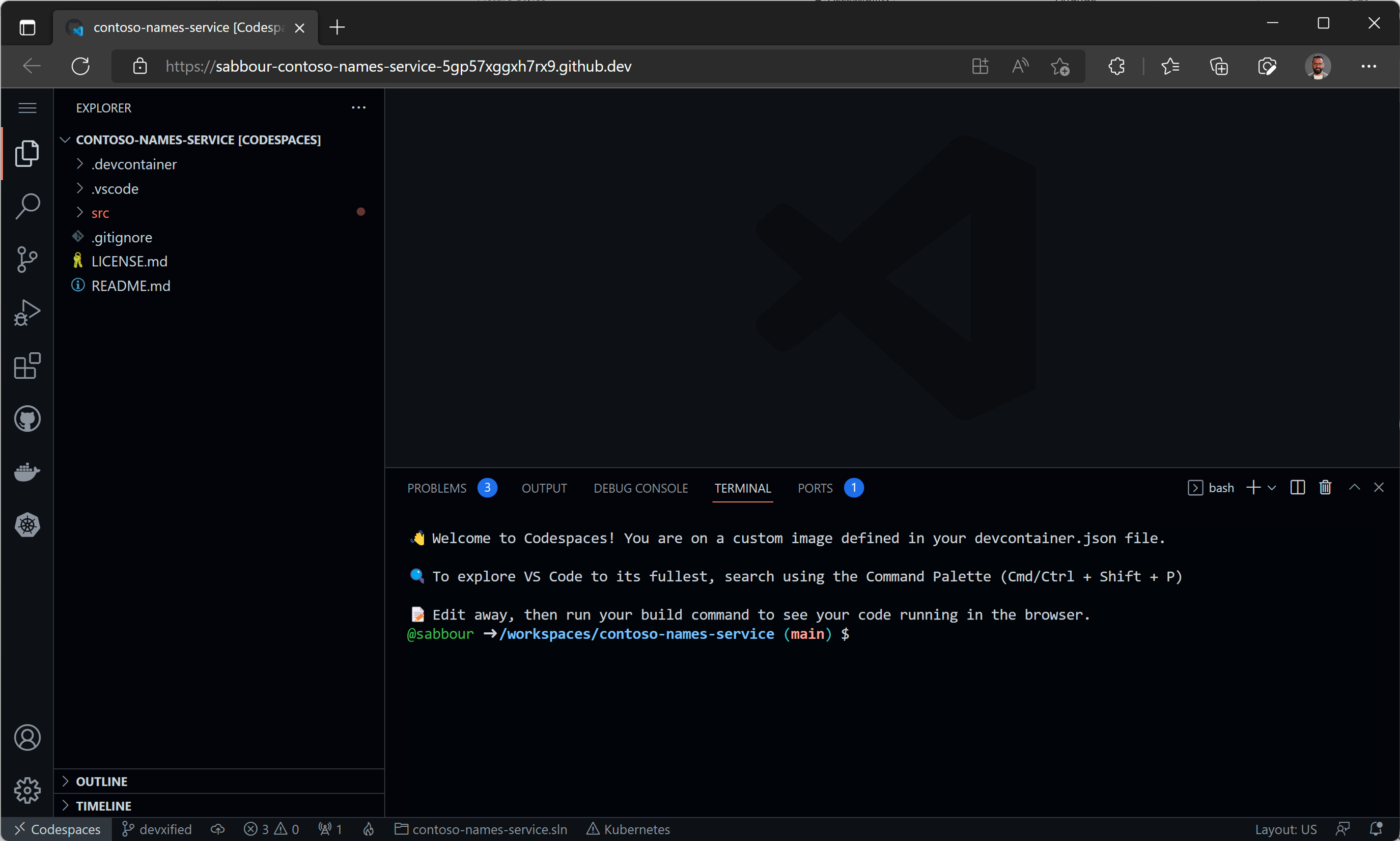Viewport: 1400px width, 841px height.
Task: Open the Run and Debug view
Action: 27,313
